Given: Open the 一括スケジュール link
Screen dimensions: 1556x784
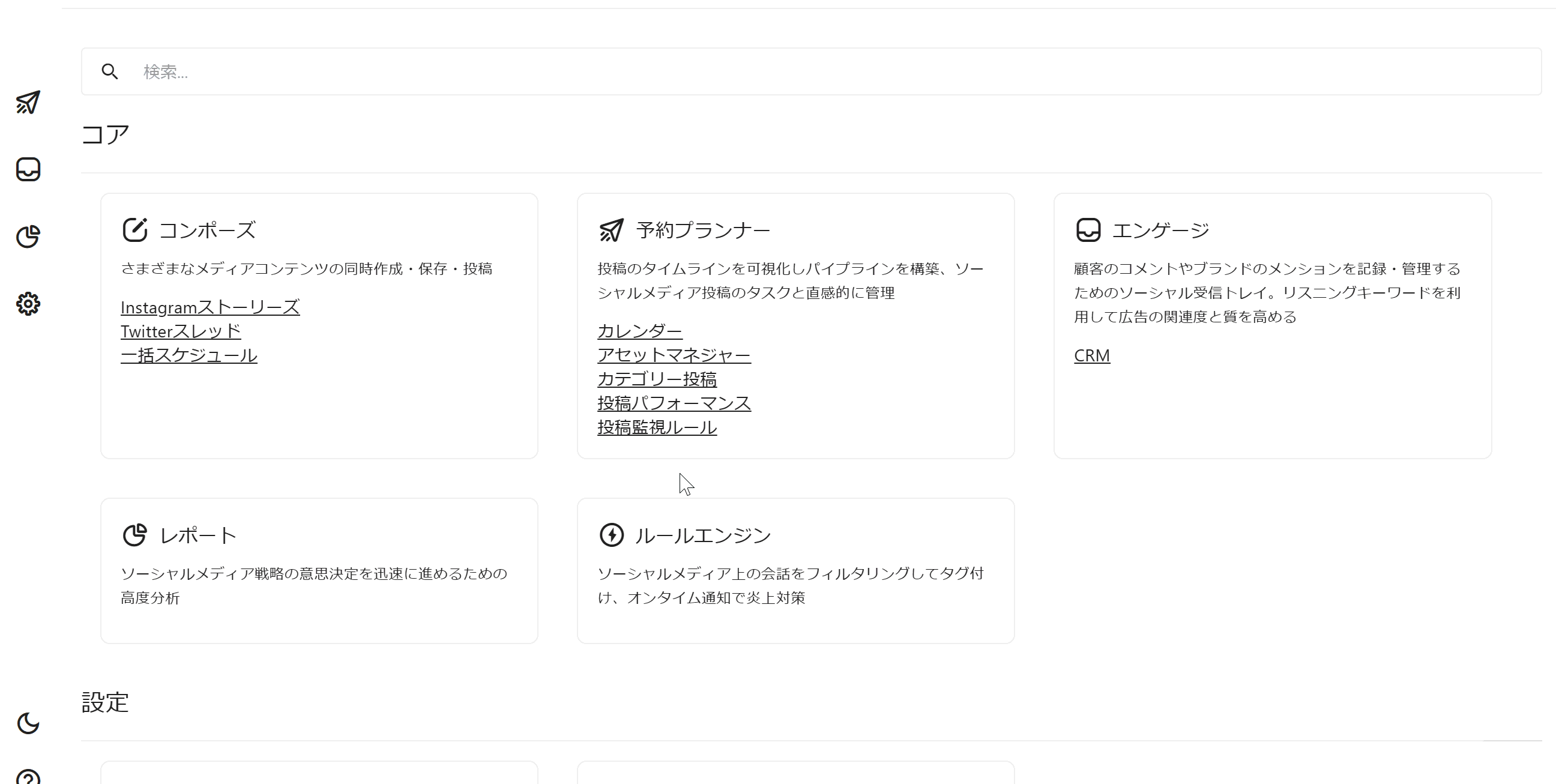Looking at the screenshot, I should pyautogui.click(x=189, y=356).
